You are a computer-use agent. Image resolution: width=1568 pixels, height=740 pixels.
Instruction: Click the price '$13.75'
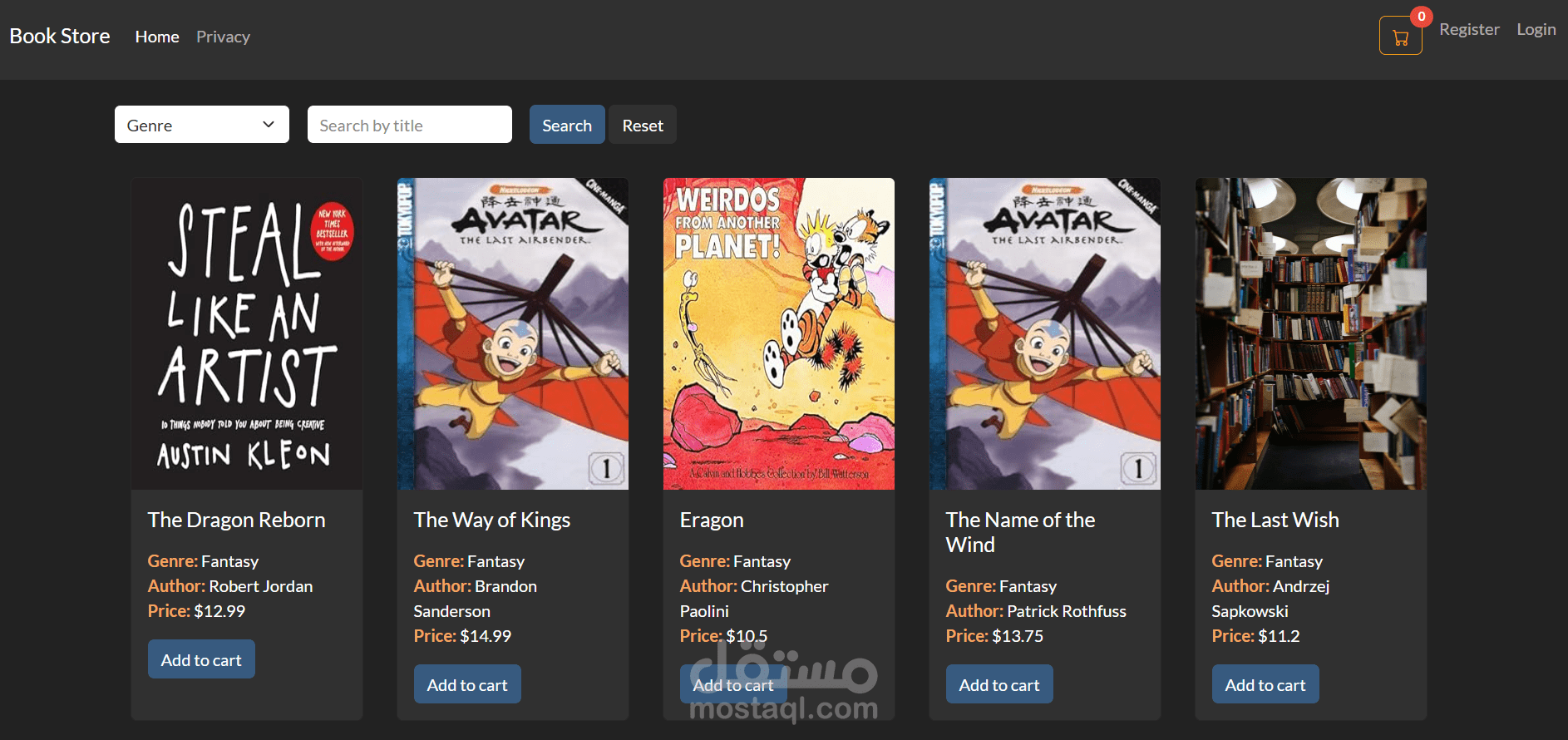pyautogui.click(x=1018, y=636)
